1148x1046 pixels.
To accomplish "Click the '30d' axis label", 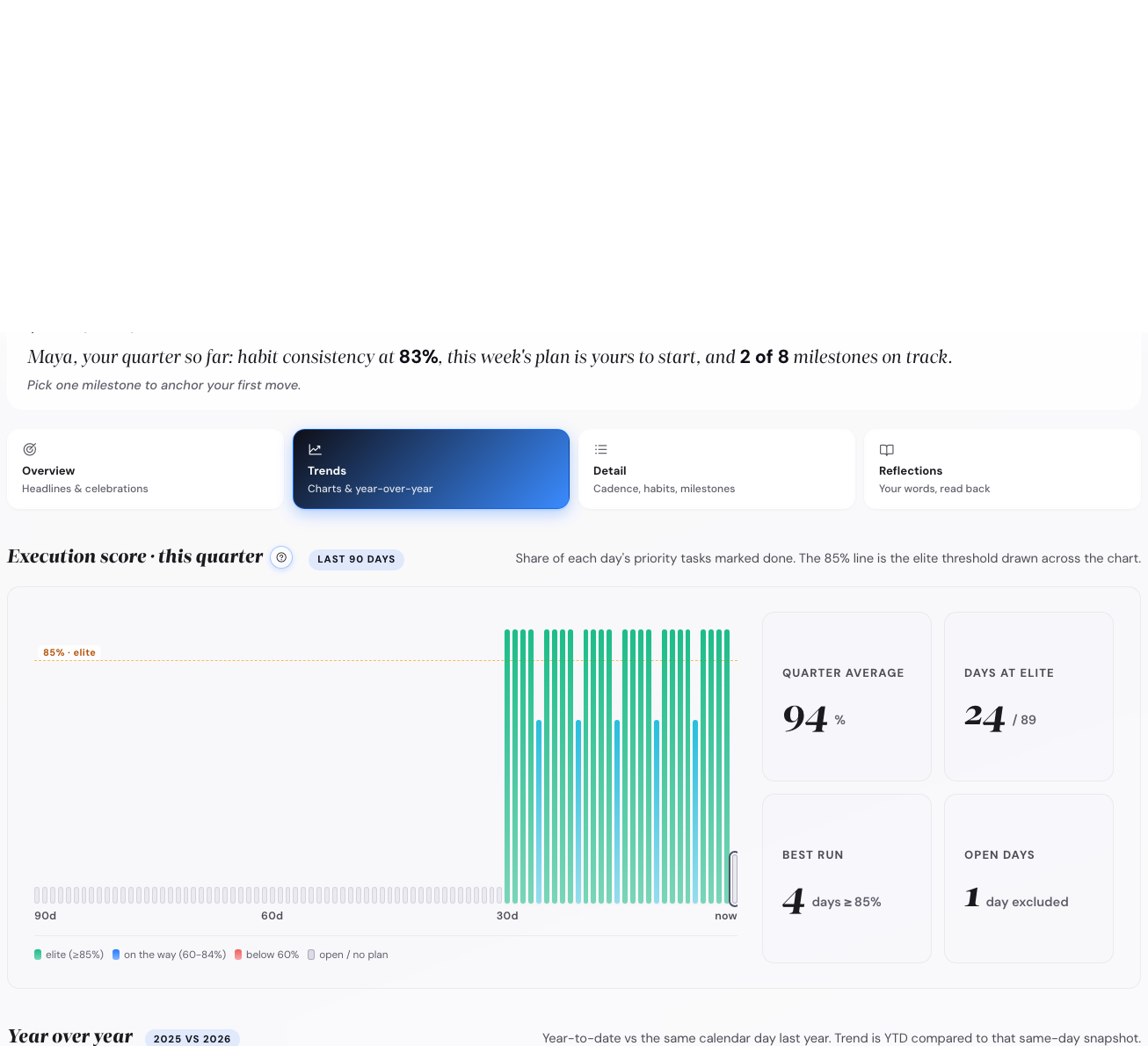I will [x=507, y=916].
